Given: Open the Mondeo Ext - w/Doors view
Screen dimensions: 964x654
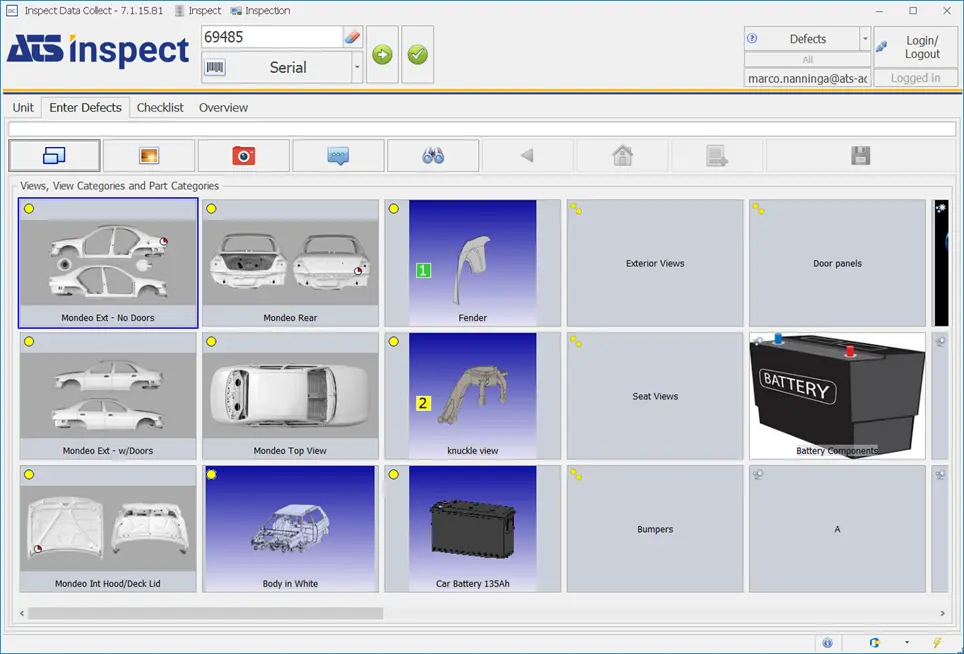Looking at the screenshot, I should coord(108,396).
